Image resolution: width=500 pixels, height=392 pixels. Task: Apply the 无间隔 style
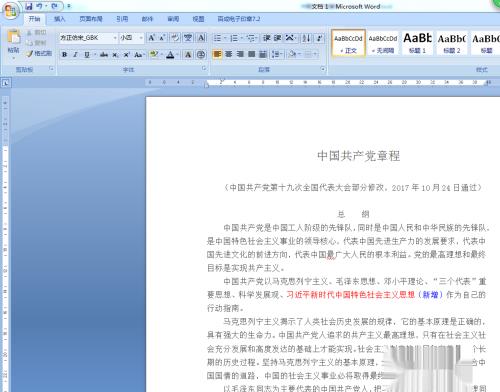point(383,43)
